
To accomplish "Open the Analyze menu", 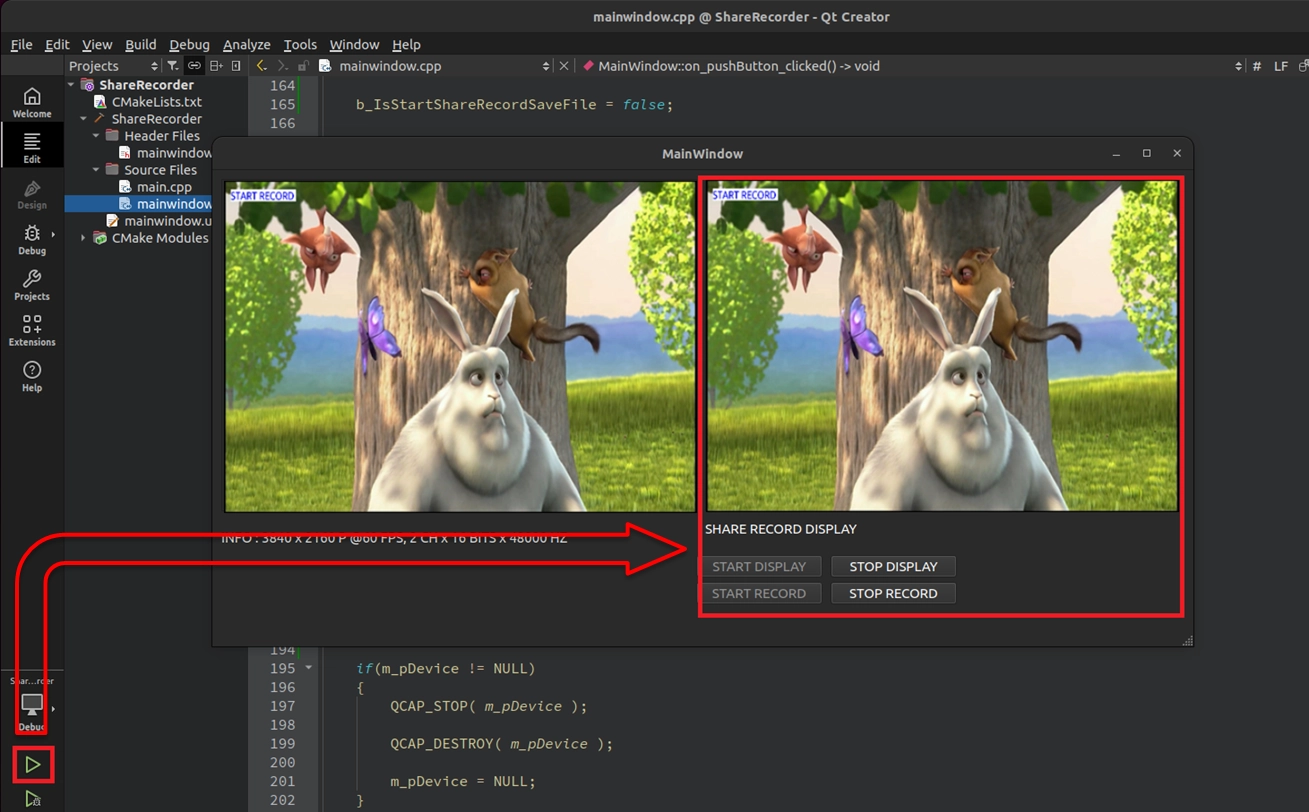I will 246,44.
